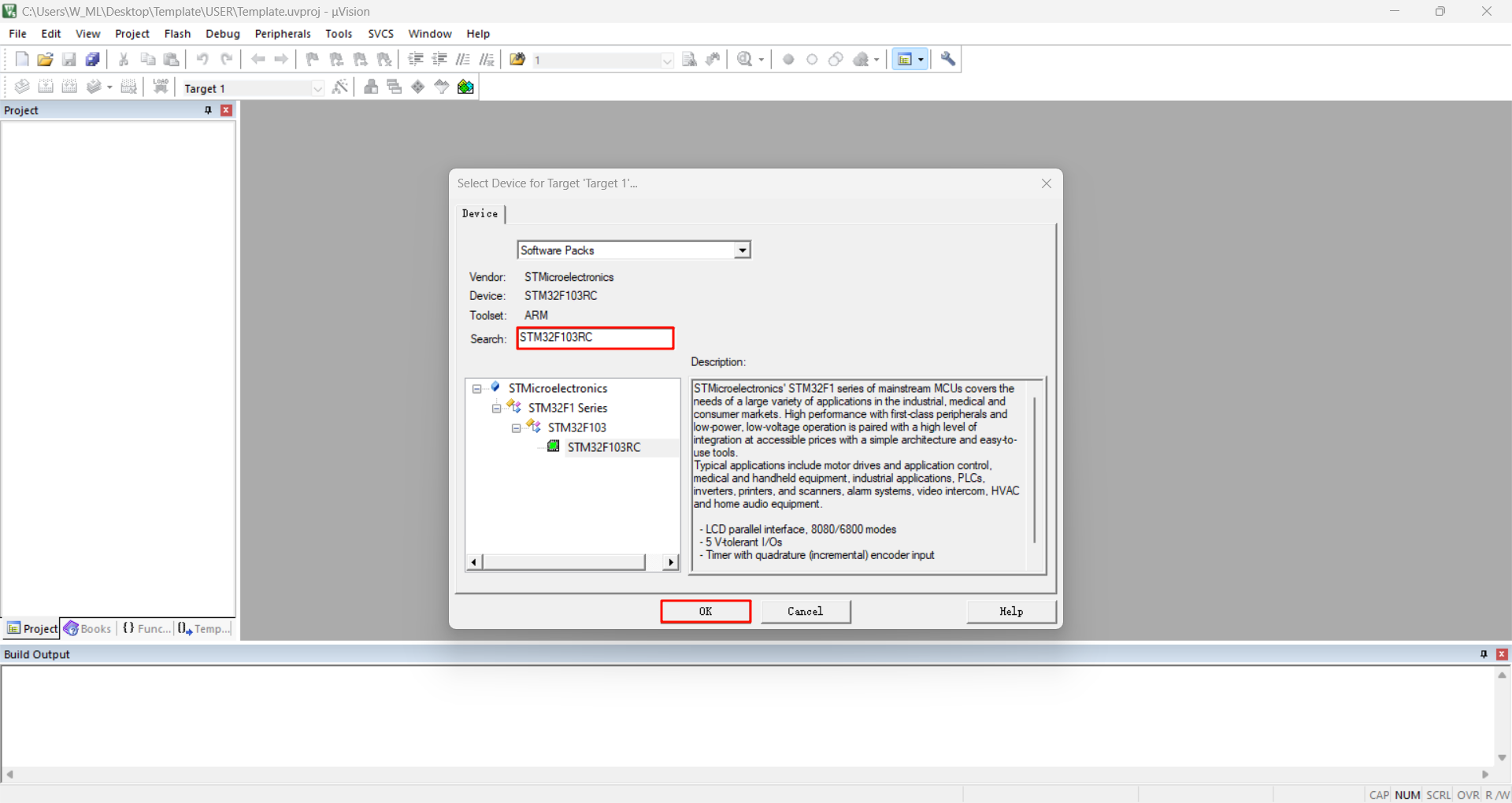Click the Manage Run-Time Environment green diamond icon
Image resolution: width=1512 pixels, height=803 pixels.
pyautogui.click(x=418, y=87)
